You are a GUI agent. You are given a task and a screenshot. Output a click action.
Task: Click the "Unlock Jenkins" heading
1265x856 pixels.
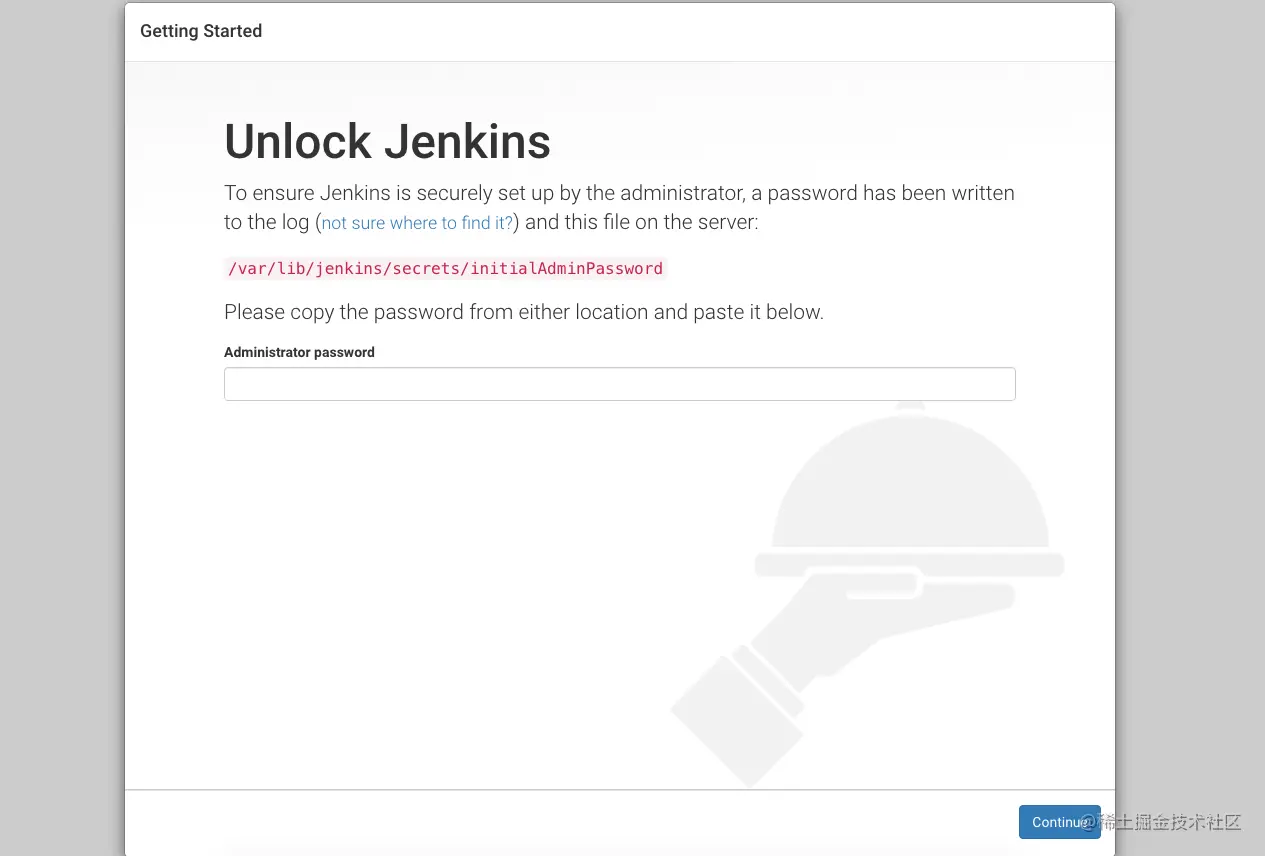[x=387, y=141]
